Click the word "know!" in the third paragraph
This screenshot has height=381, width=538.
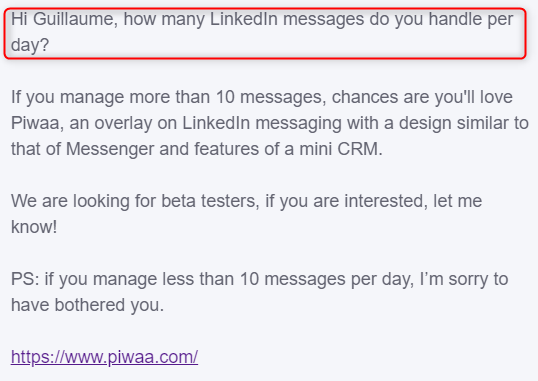coord(34,227)
